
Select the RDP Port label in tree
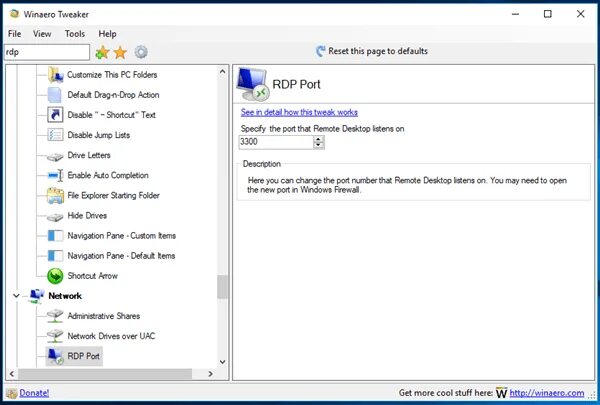click(84, 356)
